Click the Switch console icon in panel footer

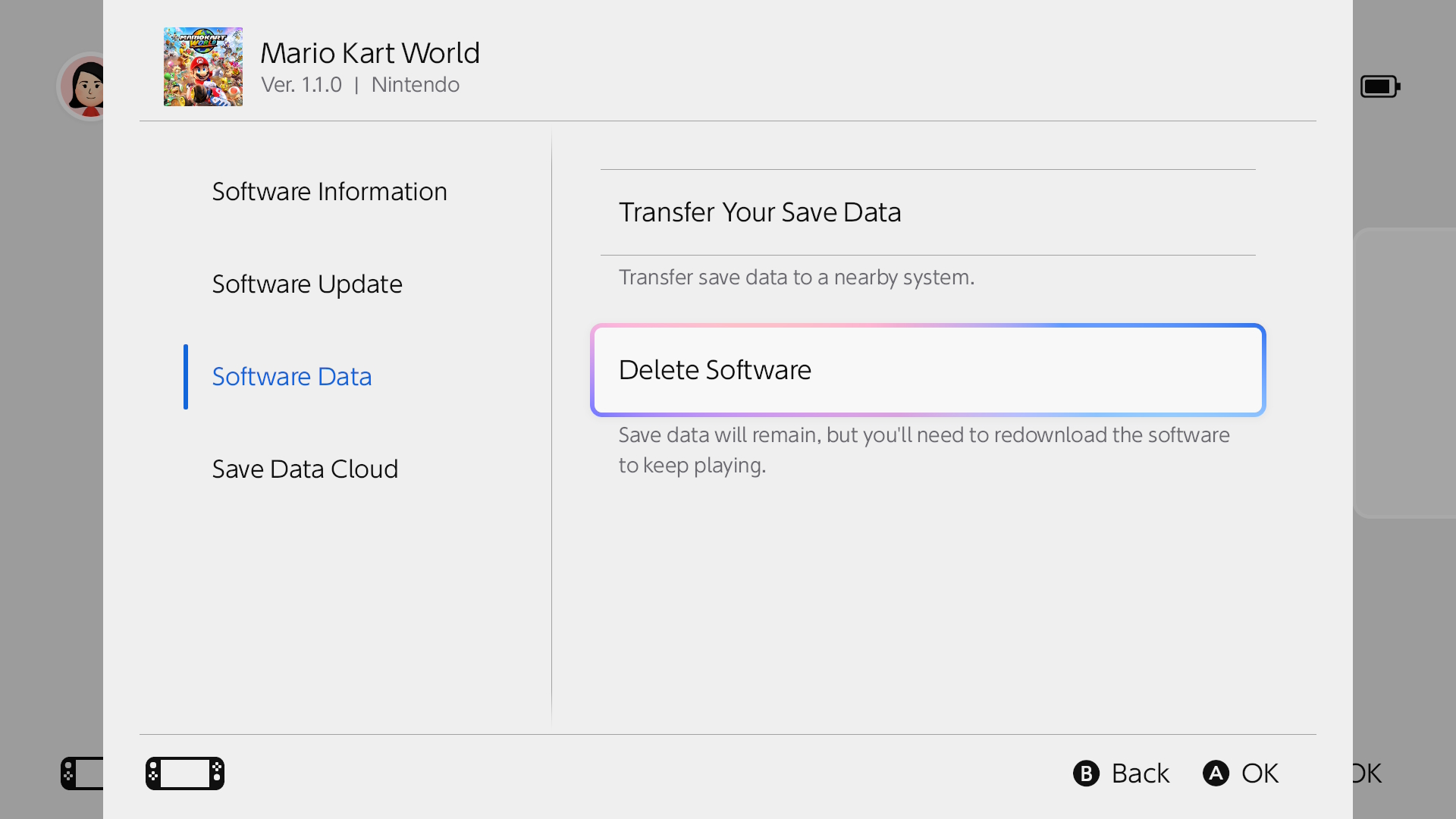184,773
